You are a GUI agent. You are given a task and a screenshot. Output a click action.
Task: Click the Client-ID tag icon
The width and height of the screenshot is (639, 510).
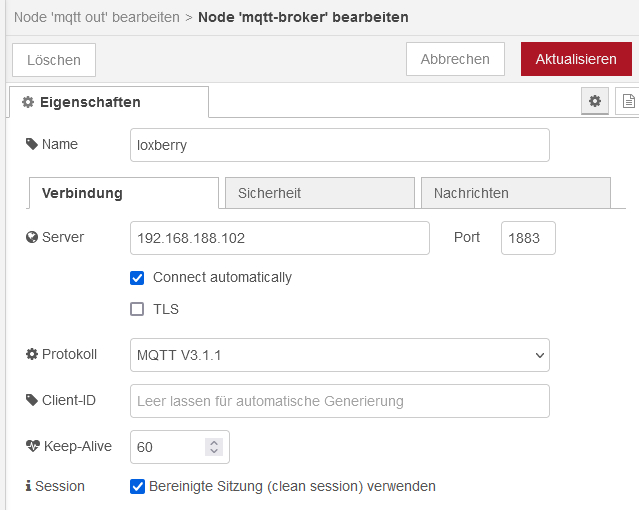coord(31,401)
